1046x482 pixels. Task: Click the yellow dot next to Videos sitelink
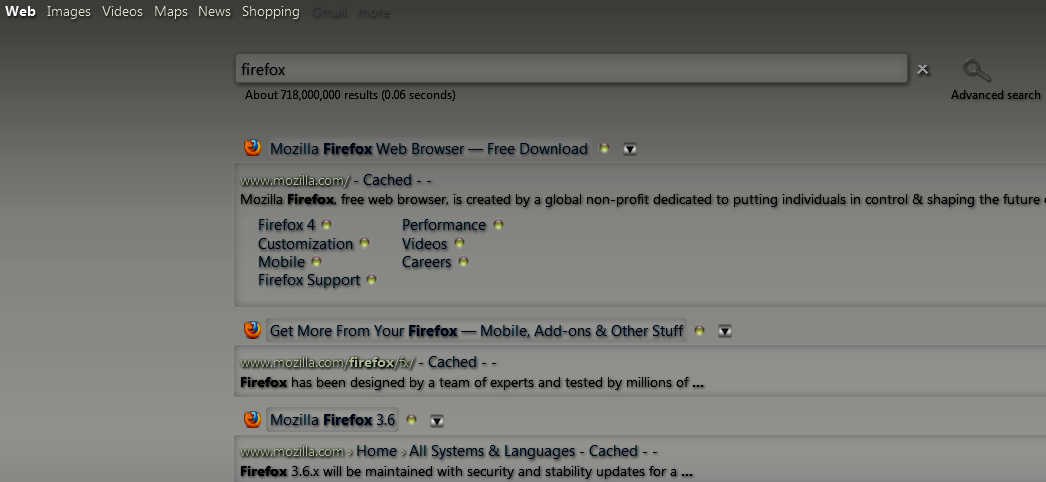tap(459, 243)
